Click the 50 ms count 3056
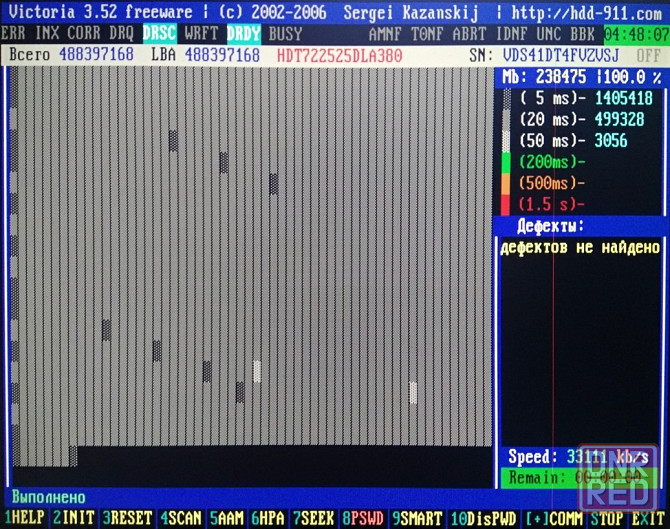 pyautogui.click(x=611, y=141)
